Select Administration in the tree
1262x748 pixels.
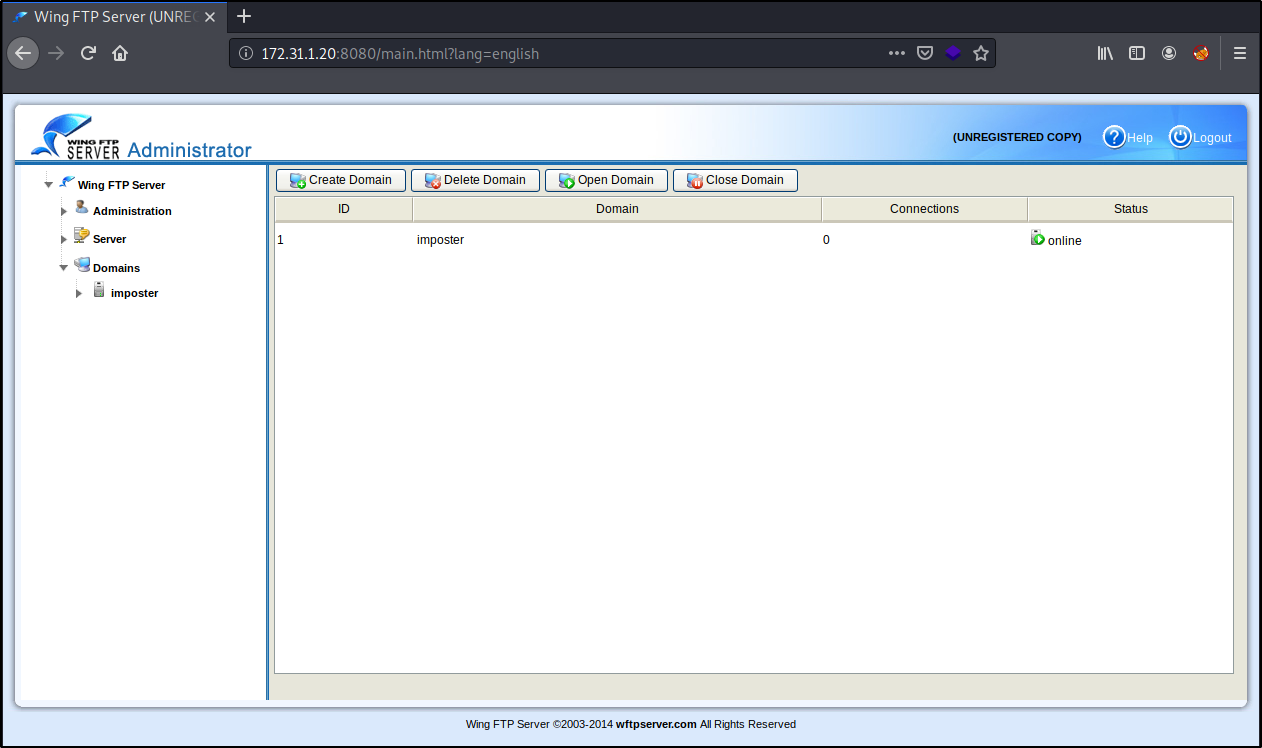132,211
